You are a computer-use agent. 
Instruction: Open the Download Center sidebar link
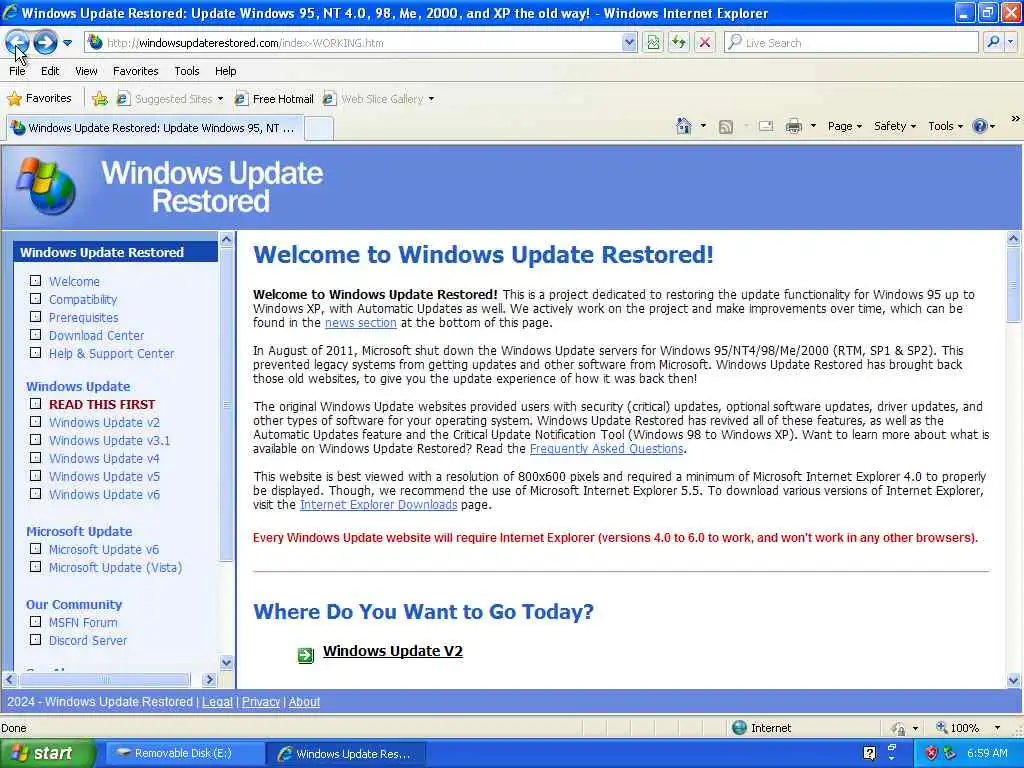pyautogui.click(x=97, y=336)
